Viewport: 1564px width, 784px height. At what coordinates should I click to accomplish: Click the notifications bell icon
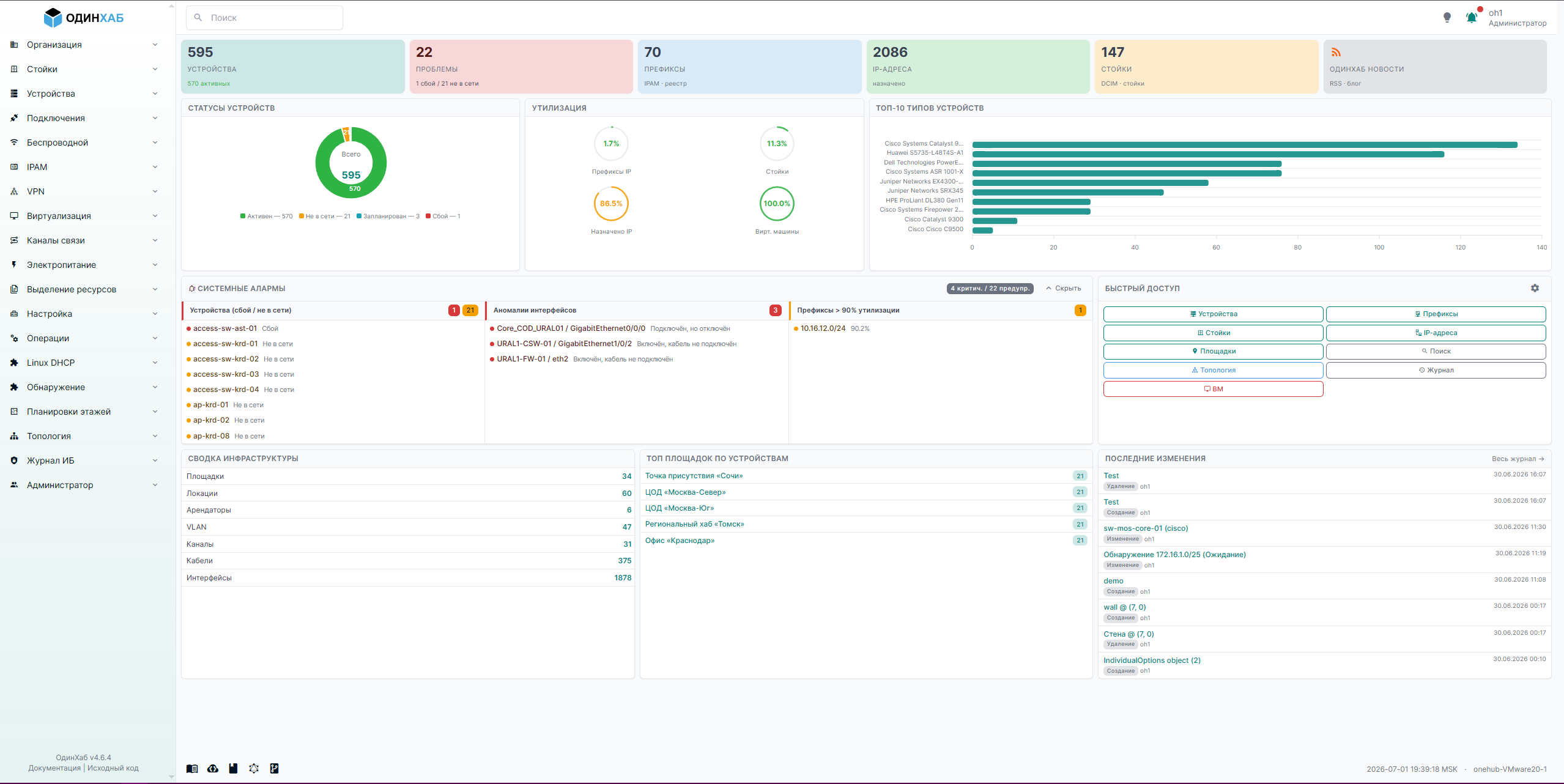1472,18
